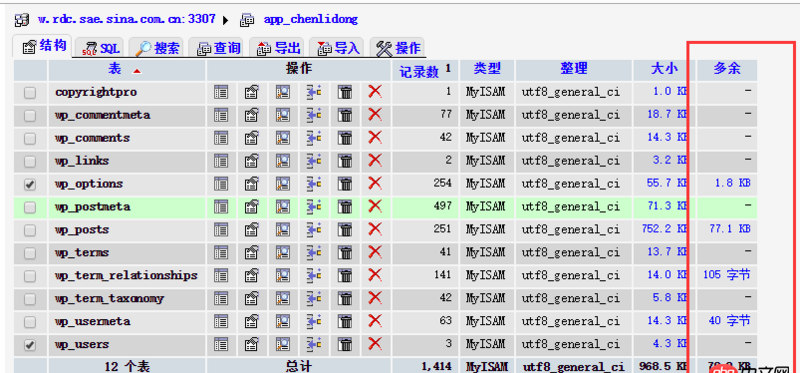Empty wp_postmeta via trash icon
Image resolution: width=800 pixels, height=373 pixels.
[x=345, y=207]
